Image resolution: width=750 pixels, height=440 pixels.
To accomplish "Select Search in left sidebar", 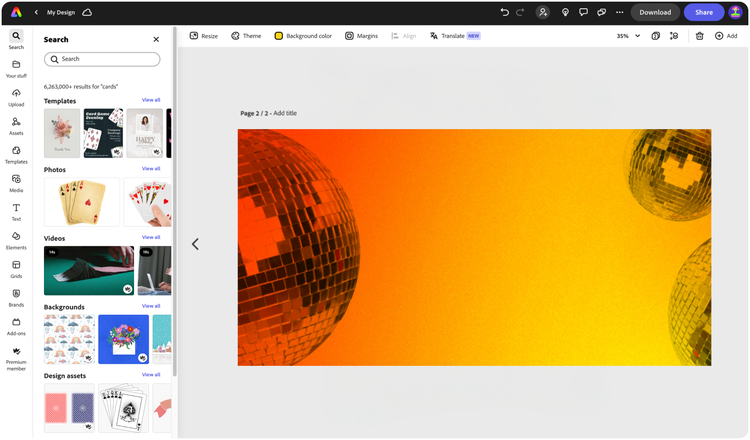I will pyautogui.click(x=16, y=40).
